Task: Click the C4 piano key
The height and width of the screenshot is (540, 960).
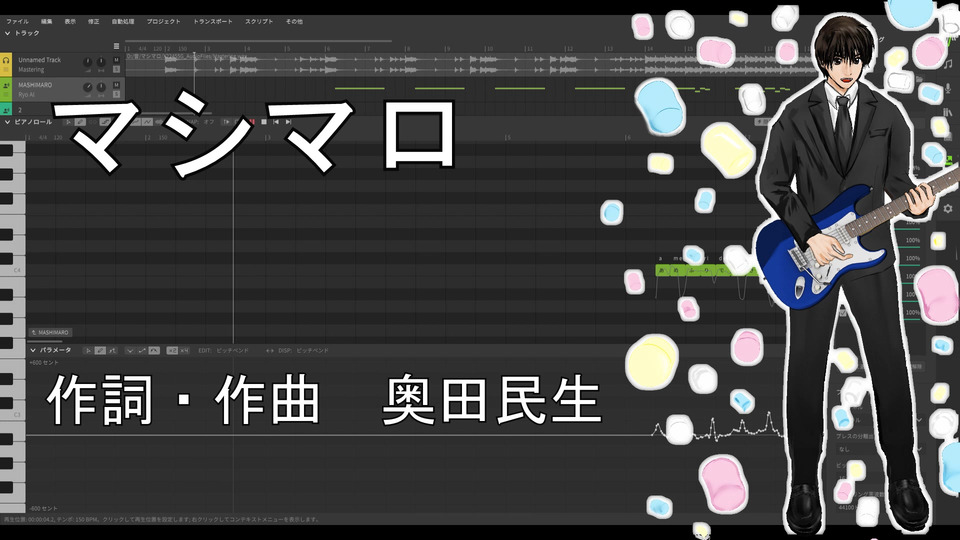Action: (x=12, y=269)
